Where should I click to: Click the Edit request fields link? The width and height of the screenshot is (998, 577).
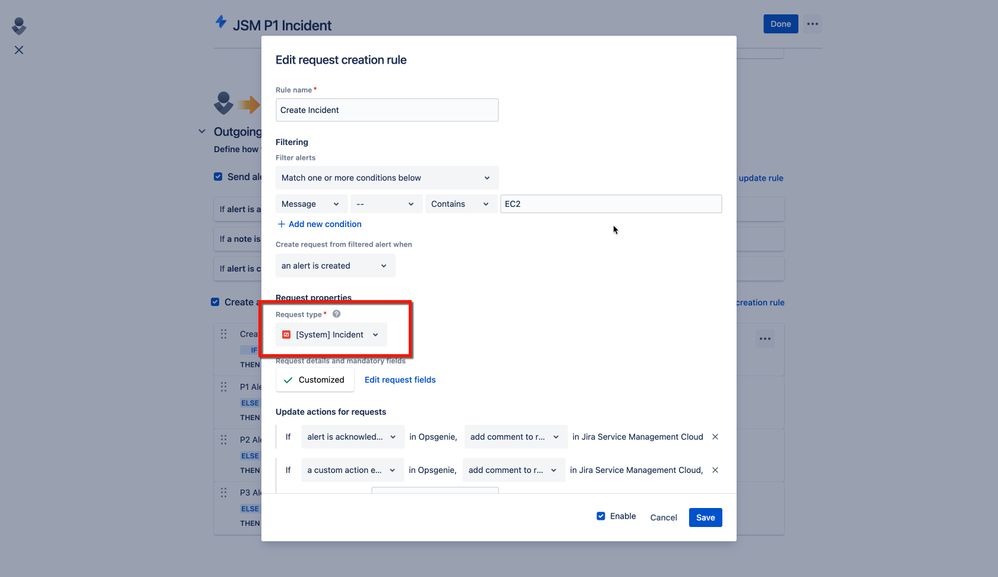400,380
